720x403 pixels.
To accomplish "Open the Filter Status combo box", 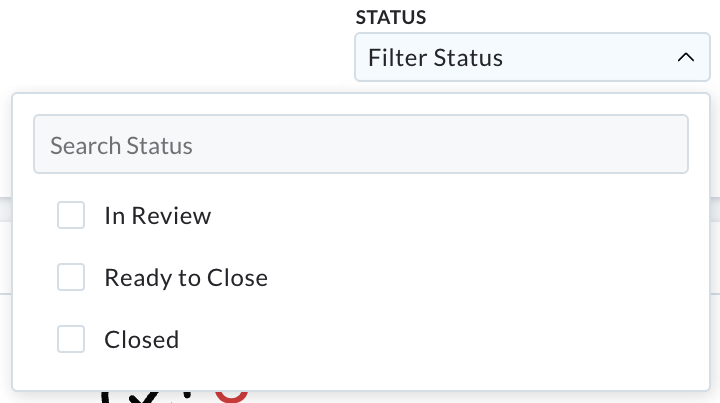I will (x=532, y=57).
